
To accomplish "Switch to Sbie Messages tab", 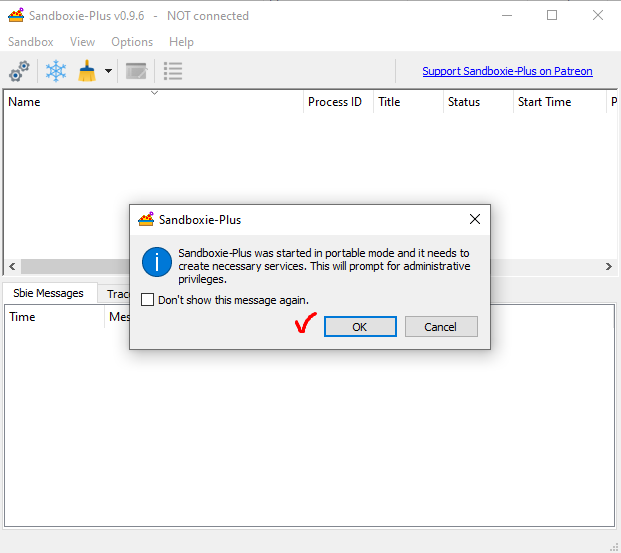I will [x=48, y=293].
